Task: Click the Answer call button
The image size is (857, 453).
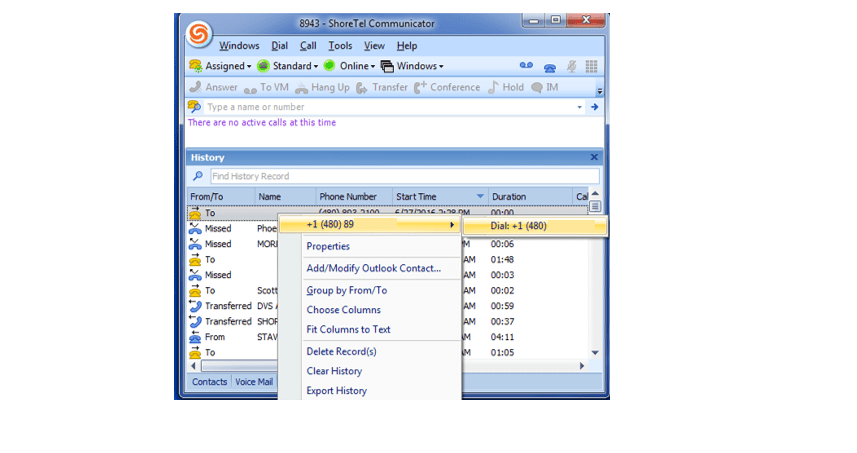Action: [x=214, y=87]
